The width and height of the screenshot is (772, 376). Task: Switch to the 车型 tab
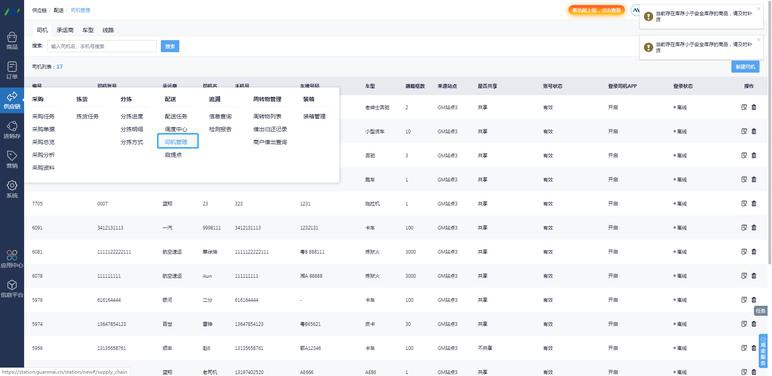point(88,30)
